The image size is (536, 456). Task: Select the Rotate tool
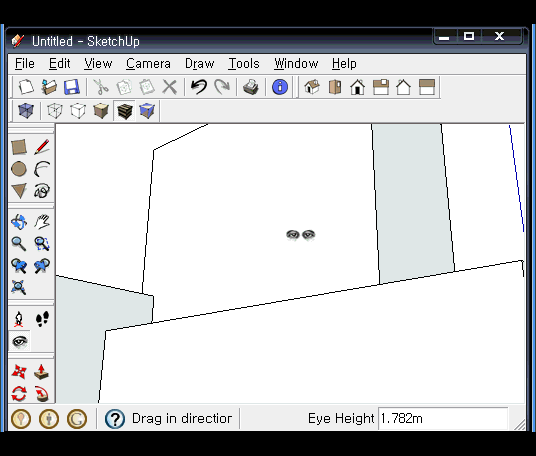[19, 394]
